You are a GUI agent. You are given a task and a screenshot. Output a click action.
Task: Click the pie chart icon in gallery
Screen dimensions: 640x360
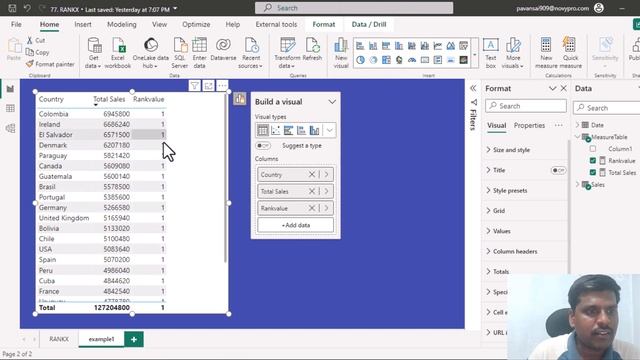360,60
